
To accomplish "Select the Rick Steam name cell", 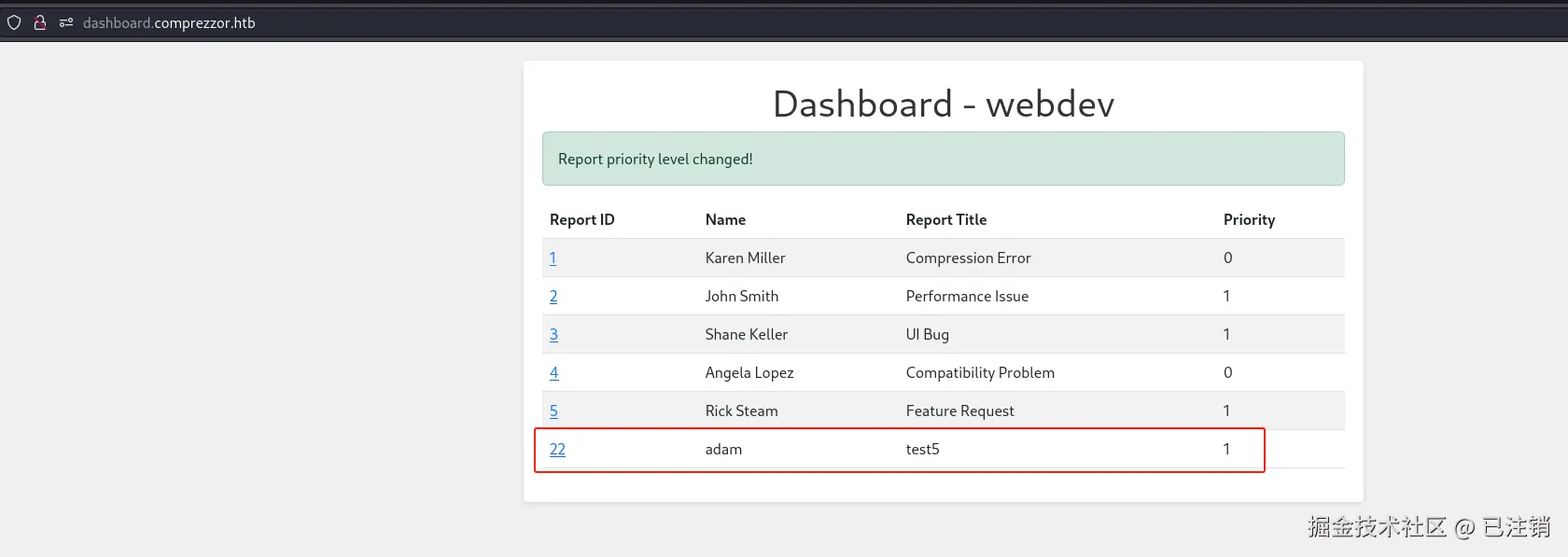I will click(741, 411).
